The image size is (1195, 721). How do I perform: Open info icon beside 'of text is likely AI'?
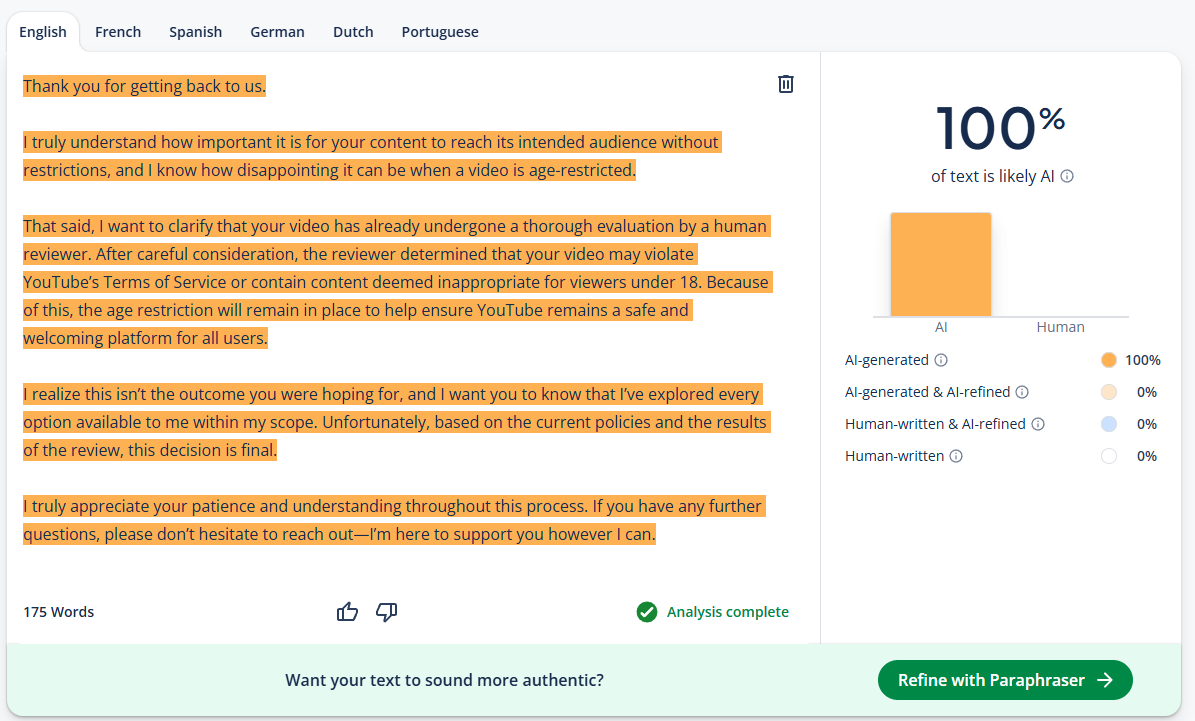coord(1067,176)
